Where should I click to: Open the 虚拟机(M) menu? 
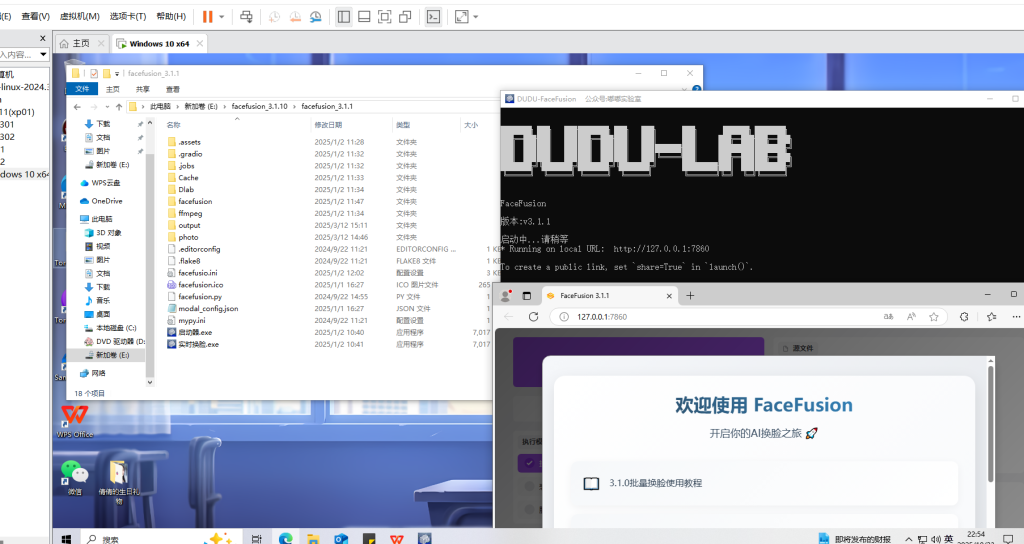[79, 17]
